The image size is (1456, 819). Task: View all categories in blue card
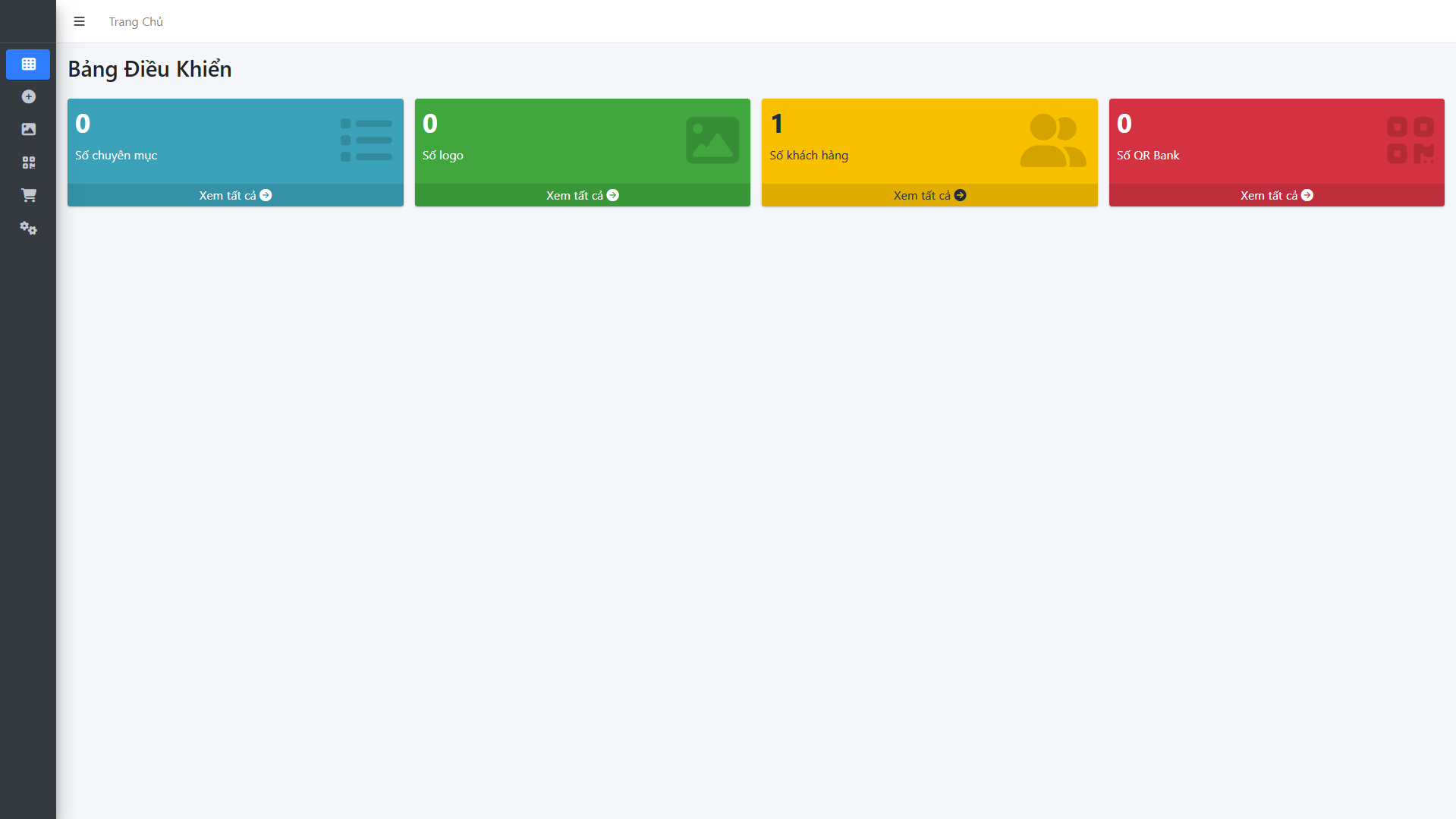point(235,195)
